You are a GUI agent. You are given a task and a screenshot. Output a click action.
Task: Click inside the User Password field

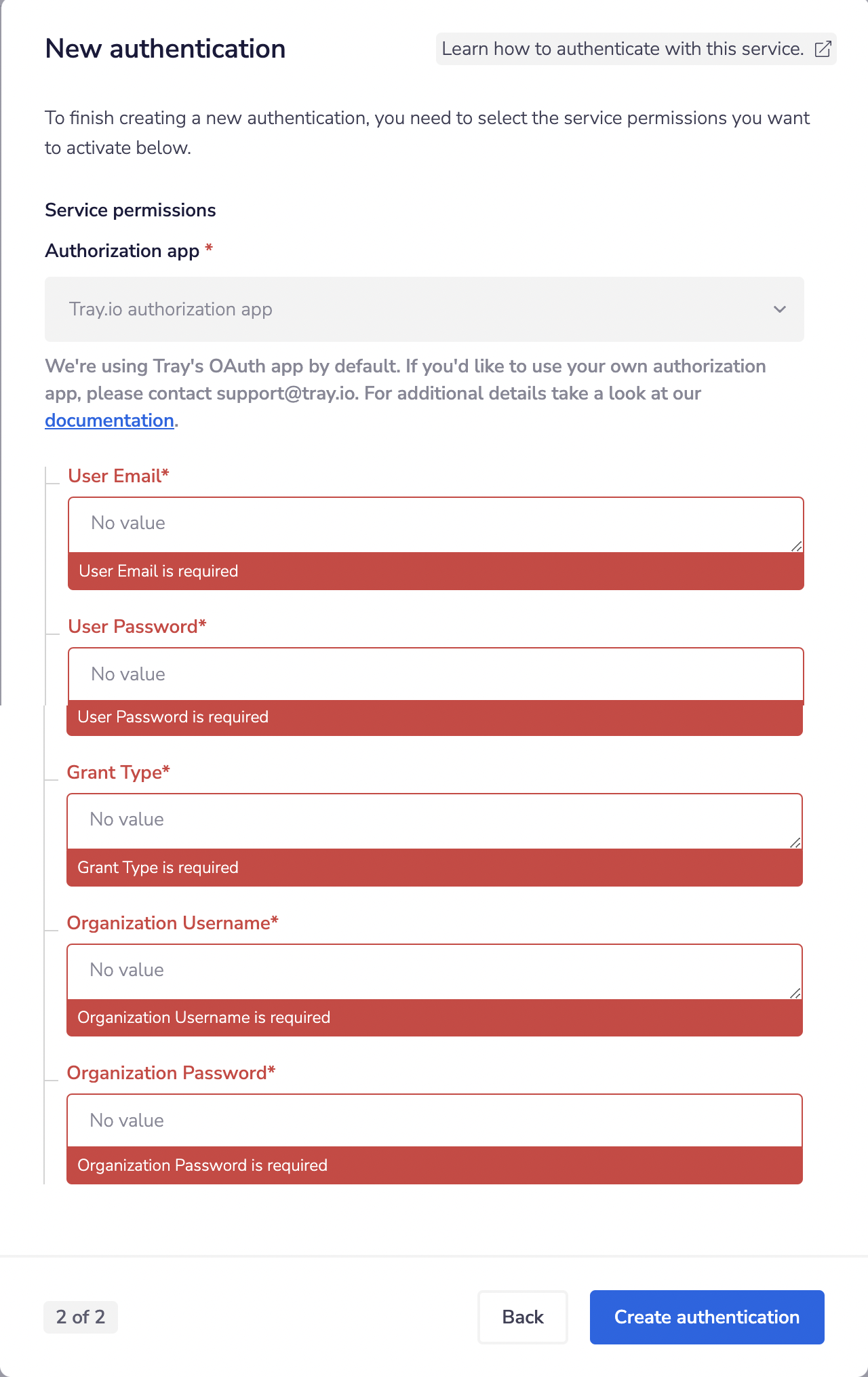click(x=434, y=674)
